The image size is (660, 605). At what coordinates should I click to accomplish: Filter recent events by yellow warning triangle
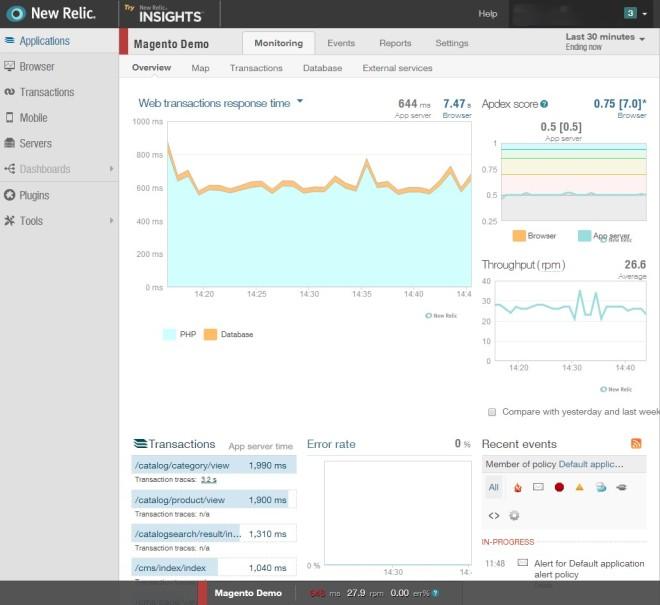coord(580,487)
